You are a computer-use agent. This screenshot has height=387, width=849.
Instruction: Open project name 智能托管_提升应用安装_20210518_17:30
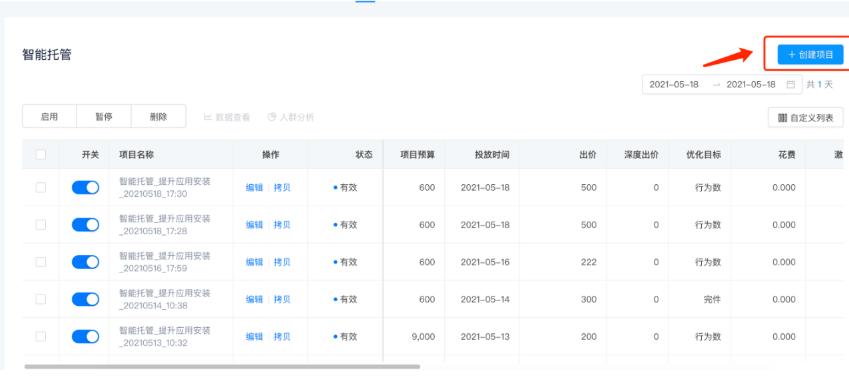(165, 187)
